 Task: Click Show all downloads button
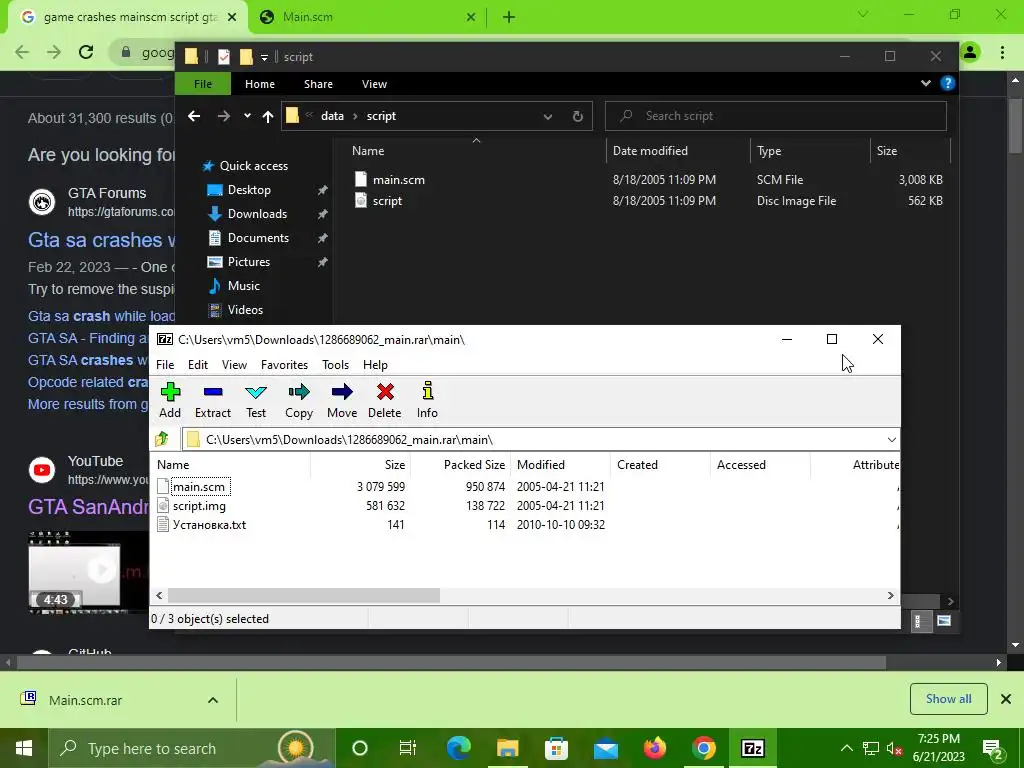(x=948, y=699)
